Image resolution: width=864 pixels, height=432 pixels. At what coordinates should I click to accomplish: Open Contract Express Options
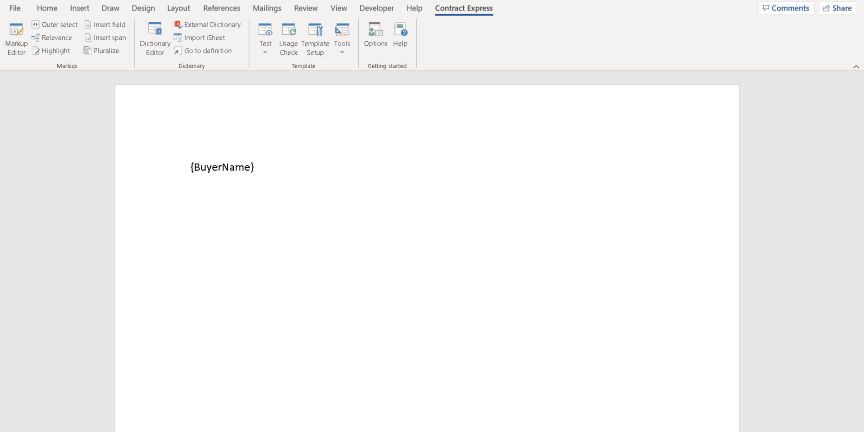tap(375, 35)
